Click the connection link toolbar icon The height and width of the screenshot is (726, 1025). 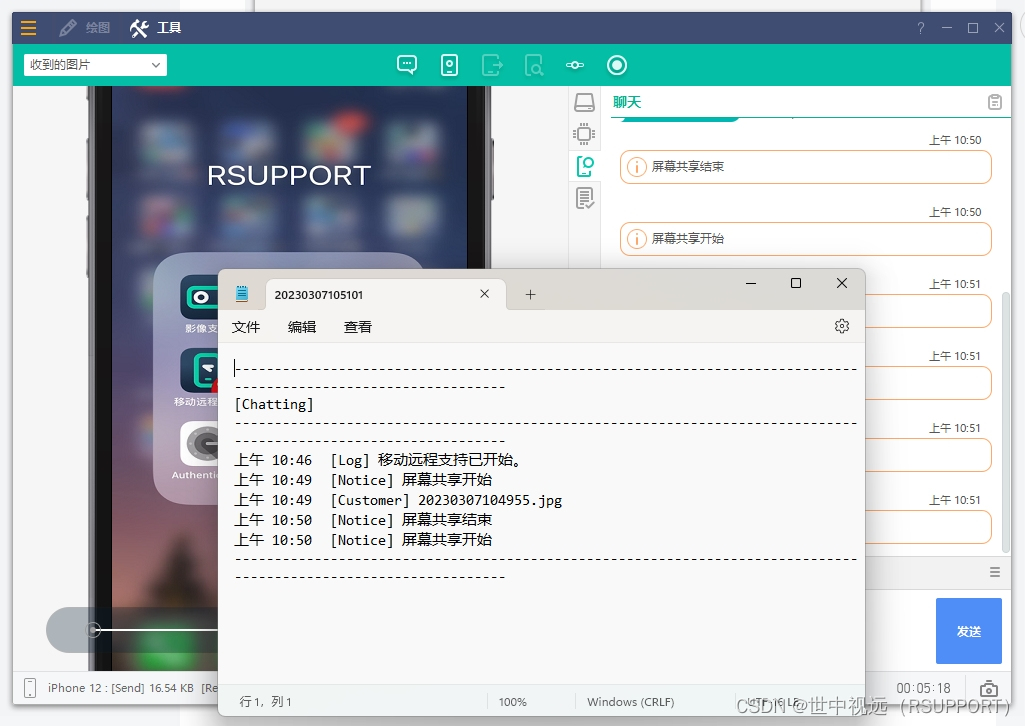pos(575,65)
